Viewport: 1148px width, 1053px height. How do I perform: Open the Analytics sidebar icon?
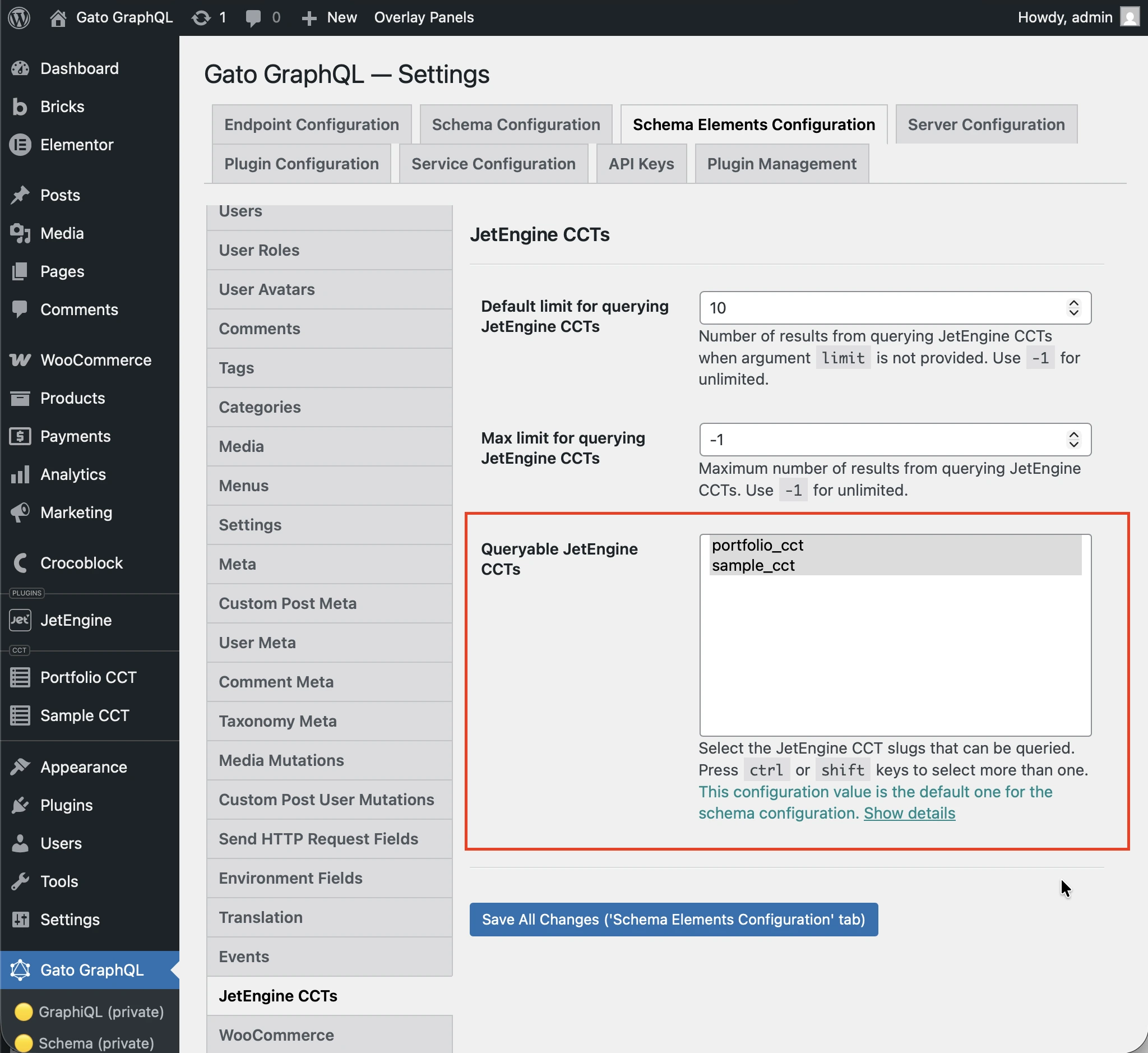pos(20,474)
